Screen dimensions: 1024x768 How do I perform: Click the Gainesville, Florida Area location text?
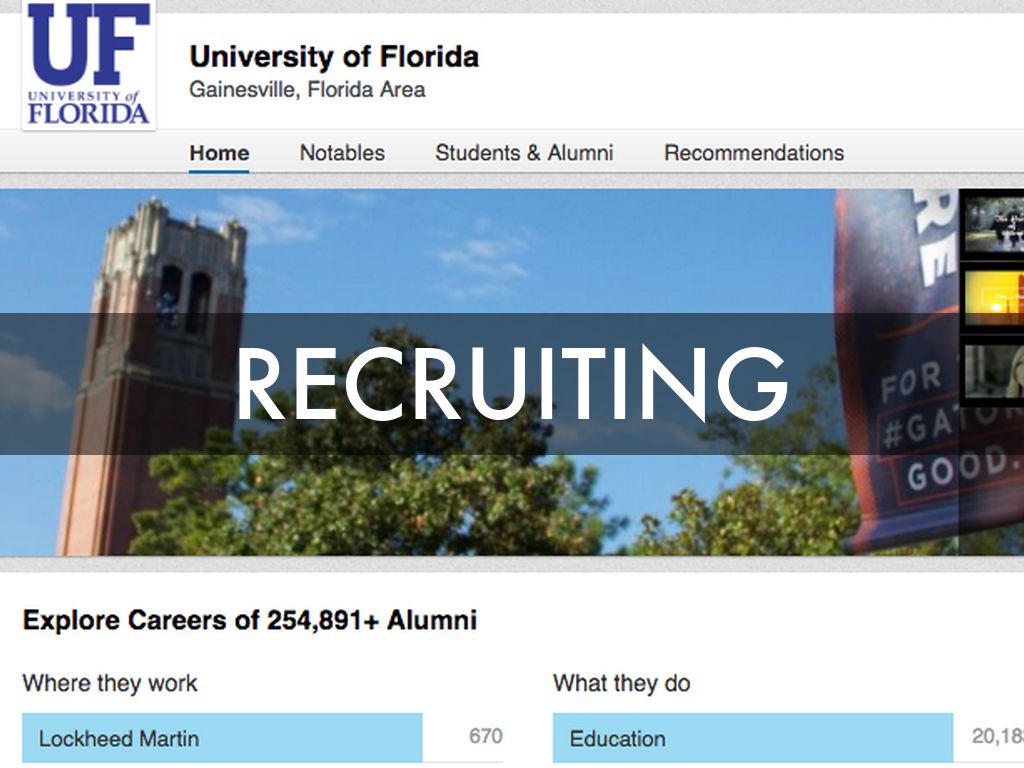click(307, 90)
